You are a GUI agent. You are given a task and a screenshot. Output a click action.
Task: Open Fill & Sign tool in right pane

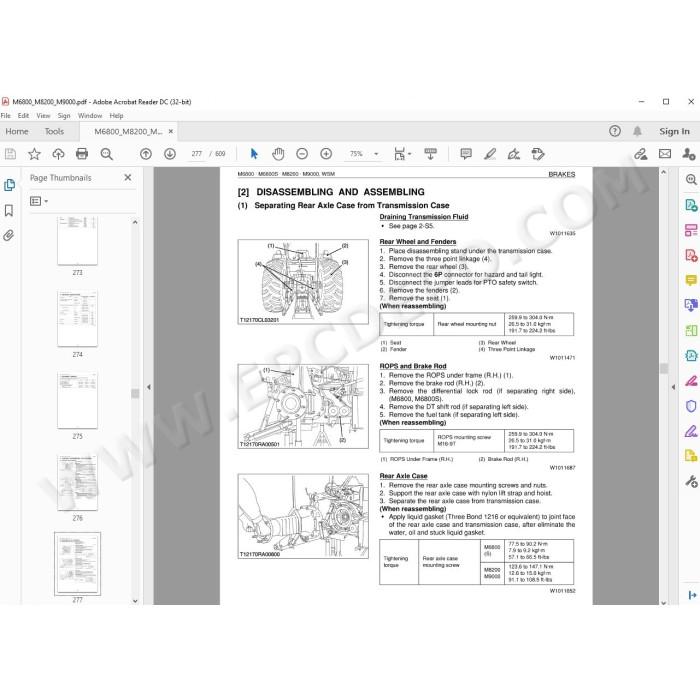point(691,431)
